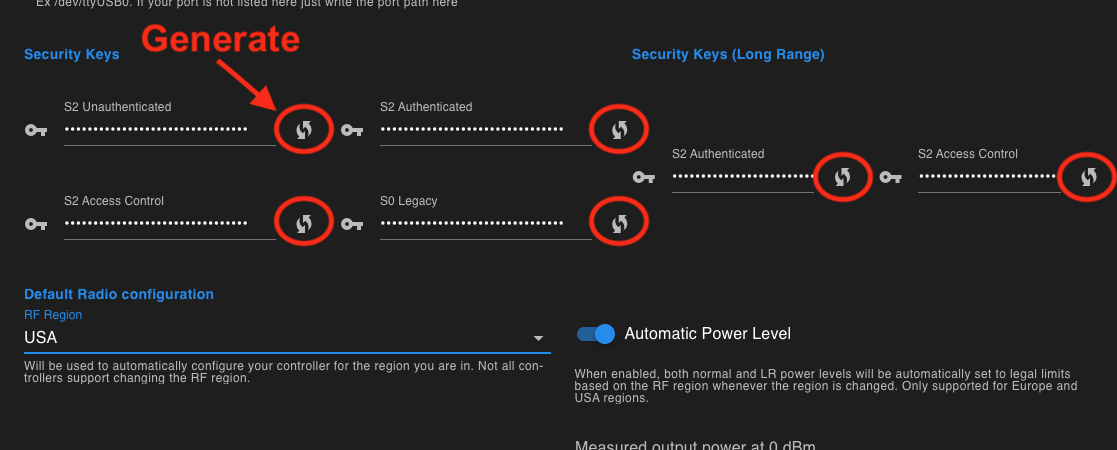Viewport: 1117px width, 450px height.
Task: Click the Long Range S2 Authenticated key field
Action: 742,177
